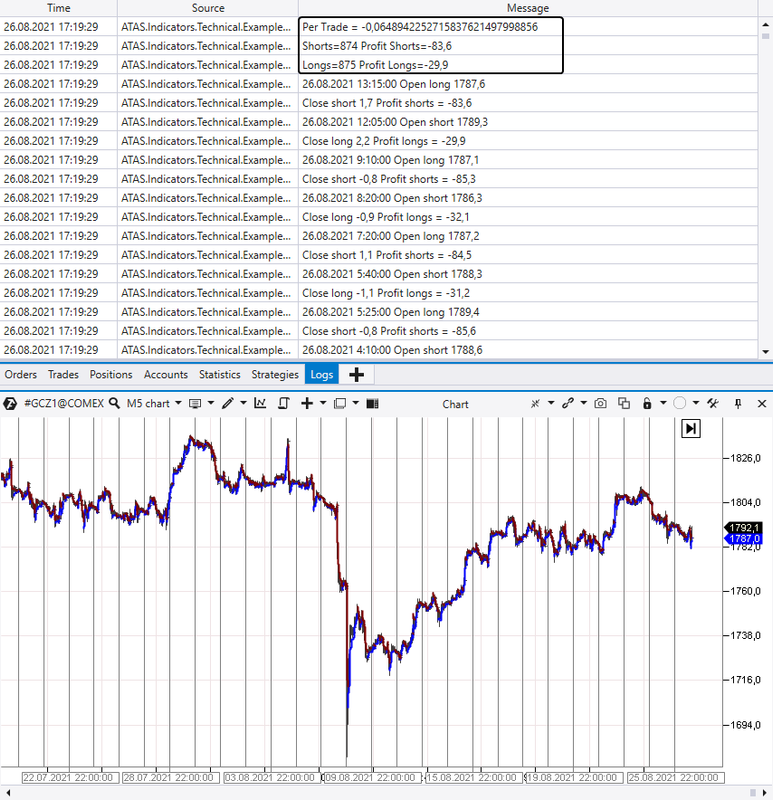Click the log list scroll-down arrow

click(x=765, y=352)
